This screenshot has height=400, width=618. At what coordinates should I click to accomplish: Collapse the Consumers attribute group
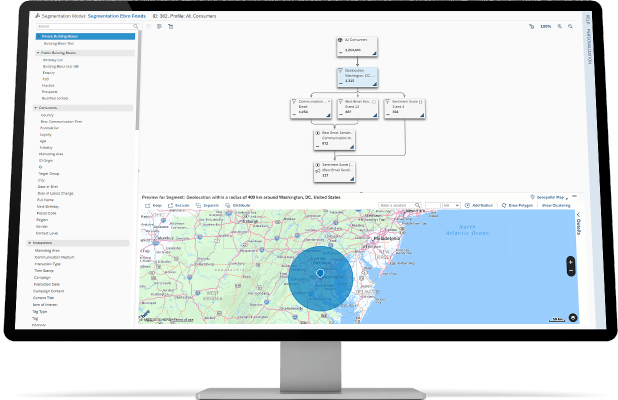click(x=35, y=108)
